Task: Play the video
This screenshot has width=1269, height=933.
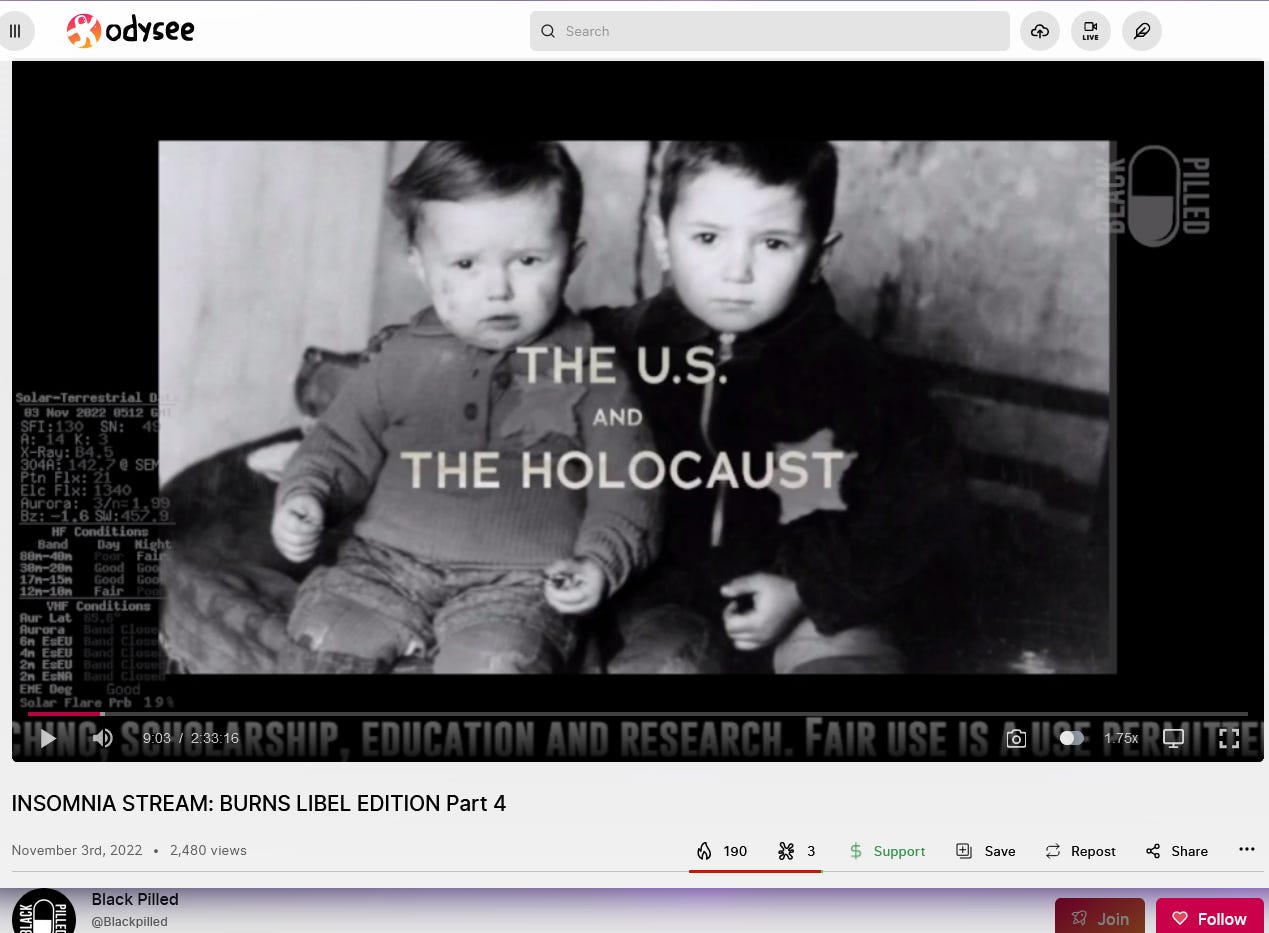Action: click(48, 738)
